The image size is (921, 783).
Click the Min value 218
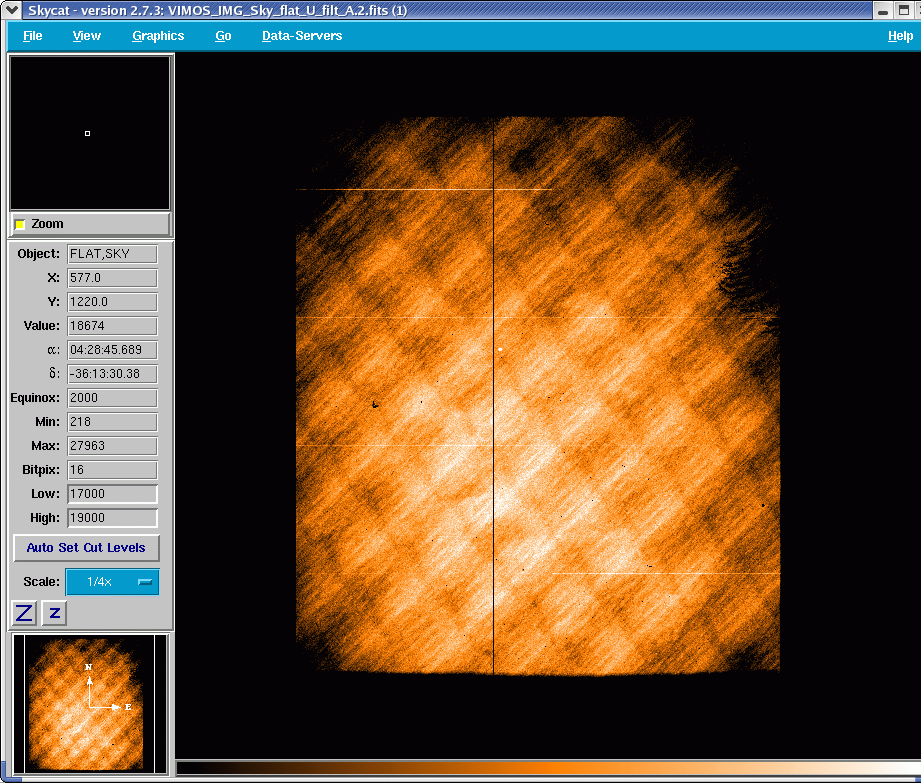(112, 422)
